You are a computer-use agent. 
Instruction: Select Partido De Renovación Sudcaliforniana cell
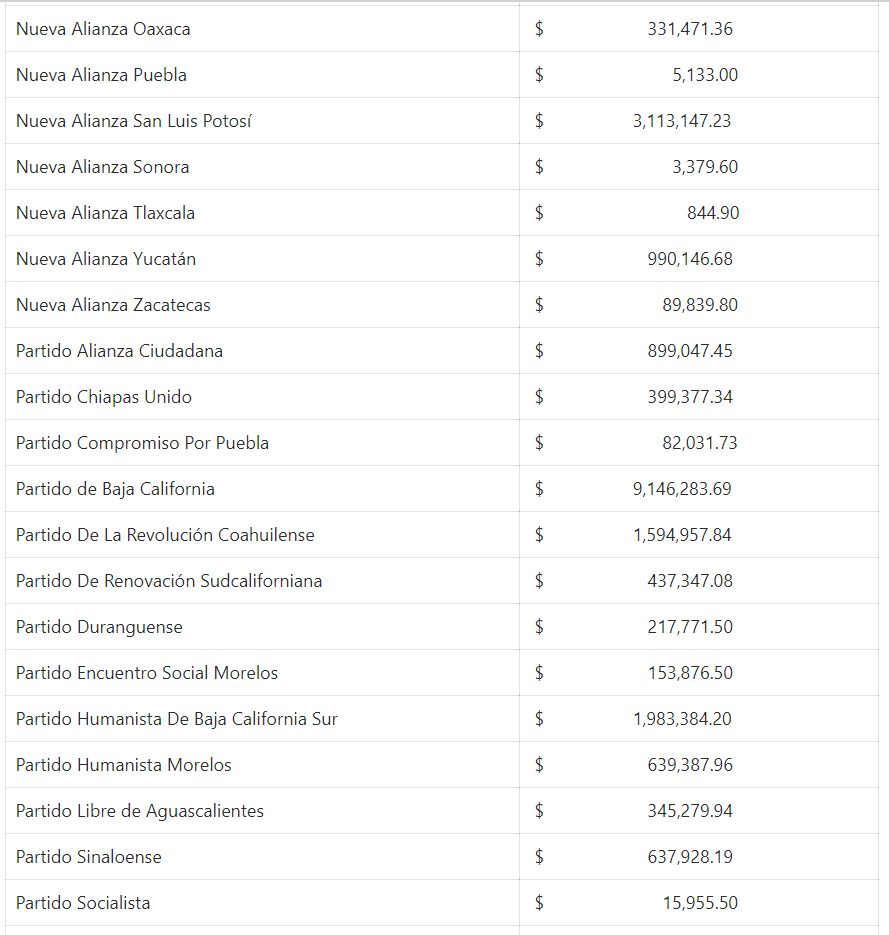coord(169,581)
